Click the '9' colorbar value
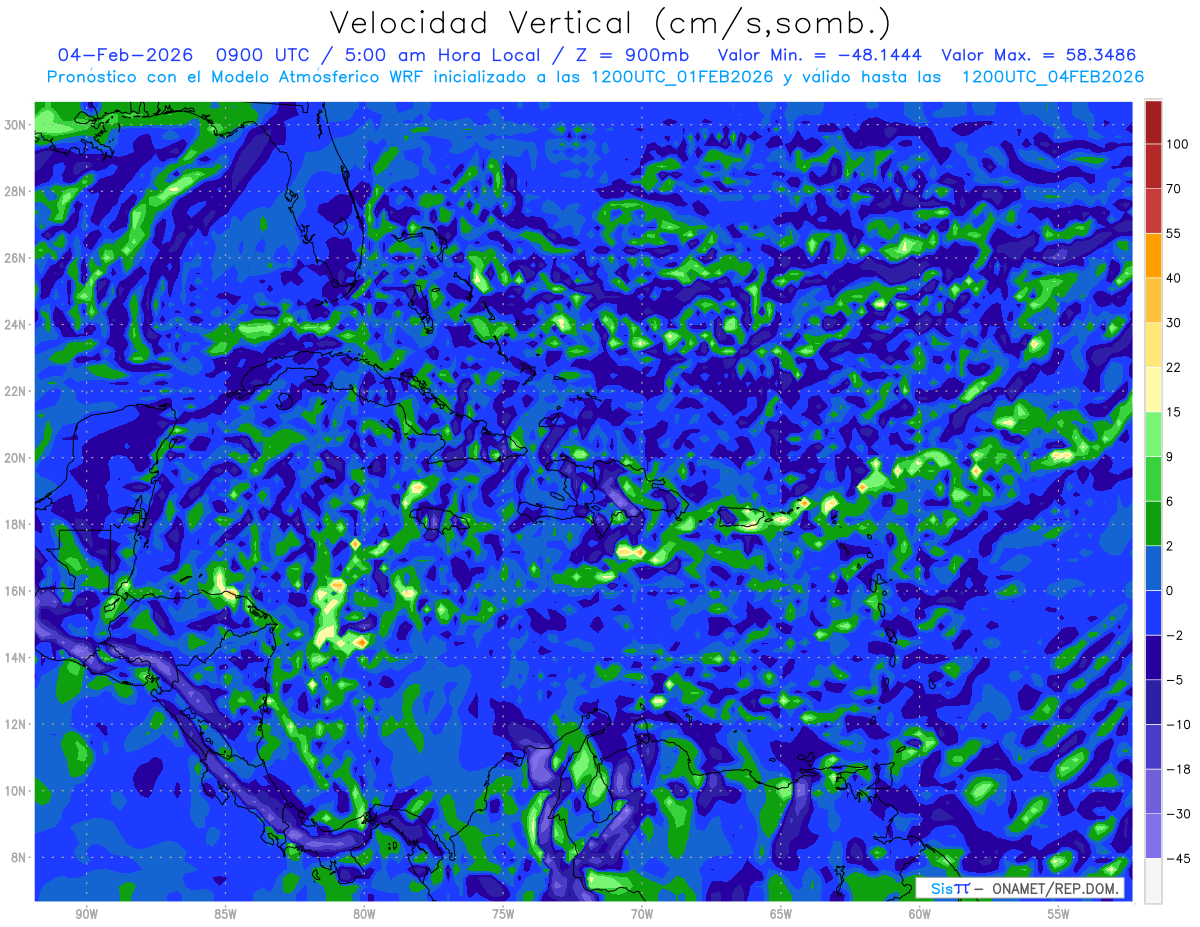This screenshot has width=1200, height=927. pos(1170,456)
